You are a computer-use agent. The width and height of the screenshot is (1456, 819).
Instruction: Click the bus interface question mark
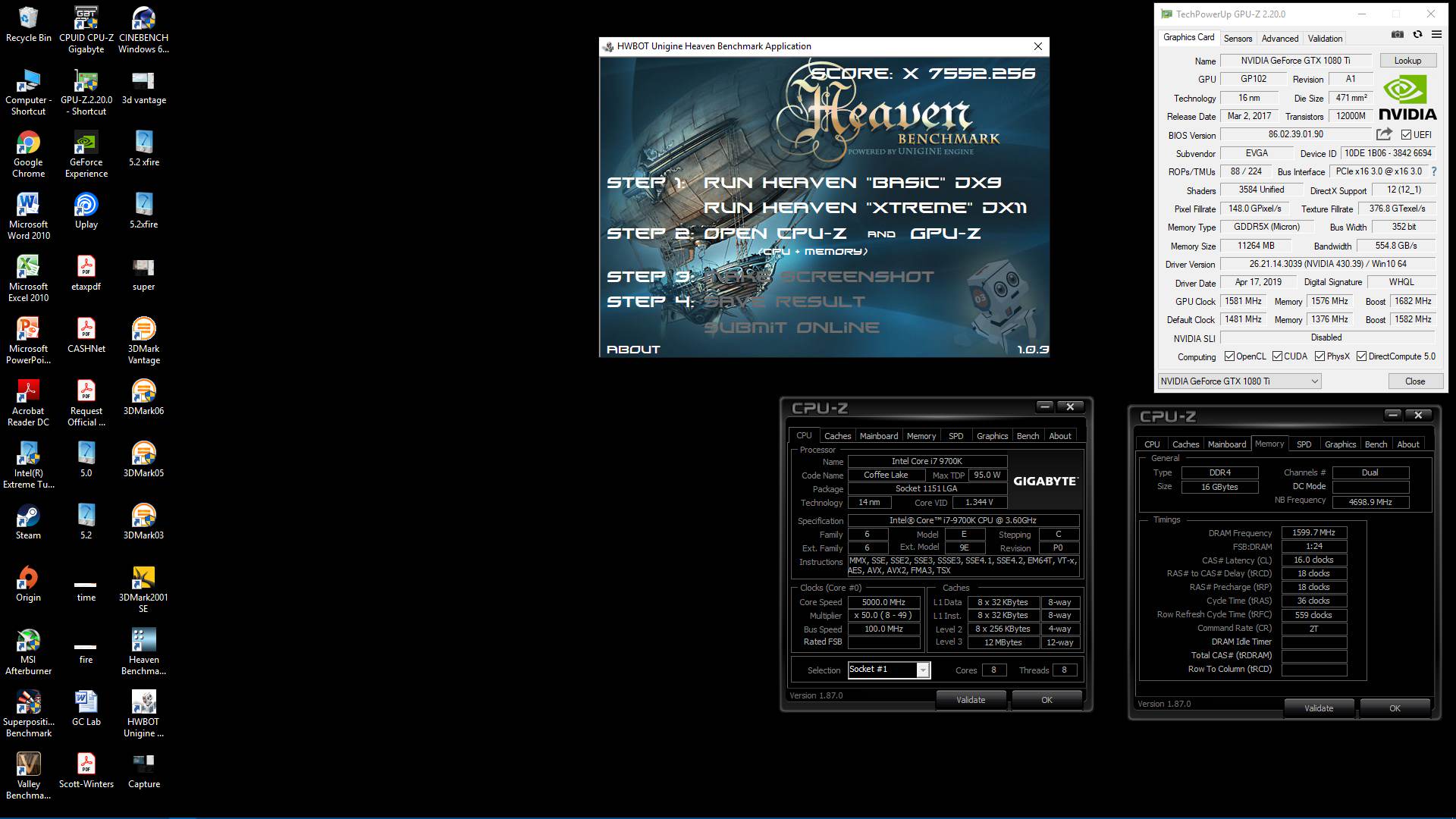(x=1433, y=171)
